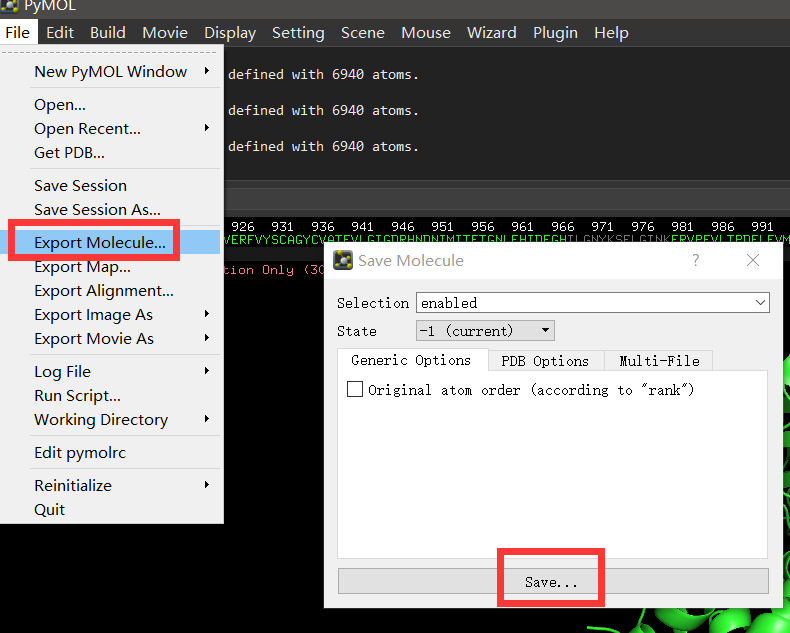Open the Plugin menu

pyautogui.click(x=555, y=33)
